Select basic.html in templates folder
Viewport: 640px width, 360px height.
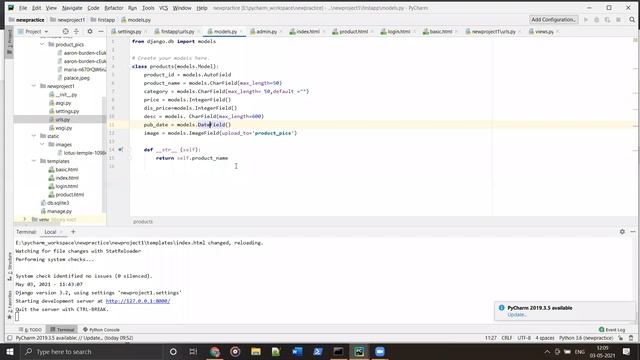coord(67,169)
